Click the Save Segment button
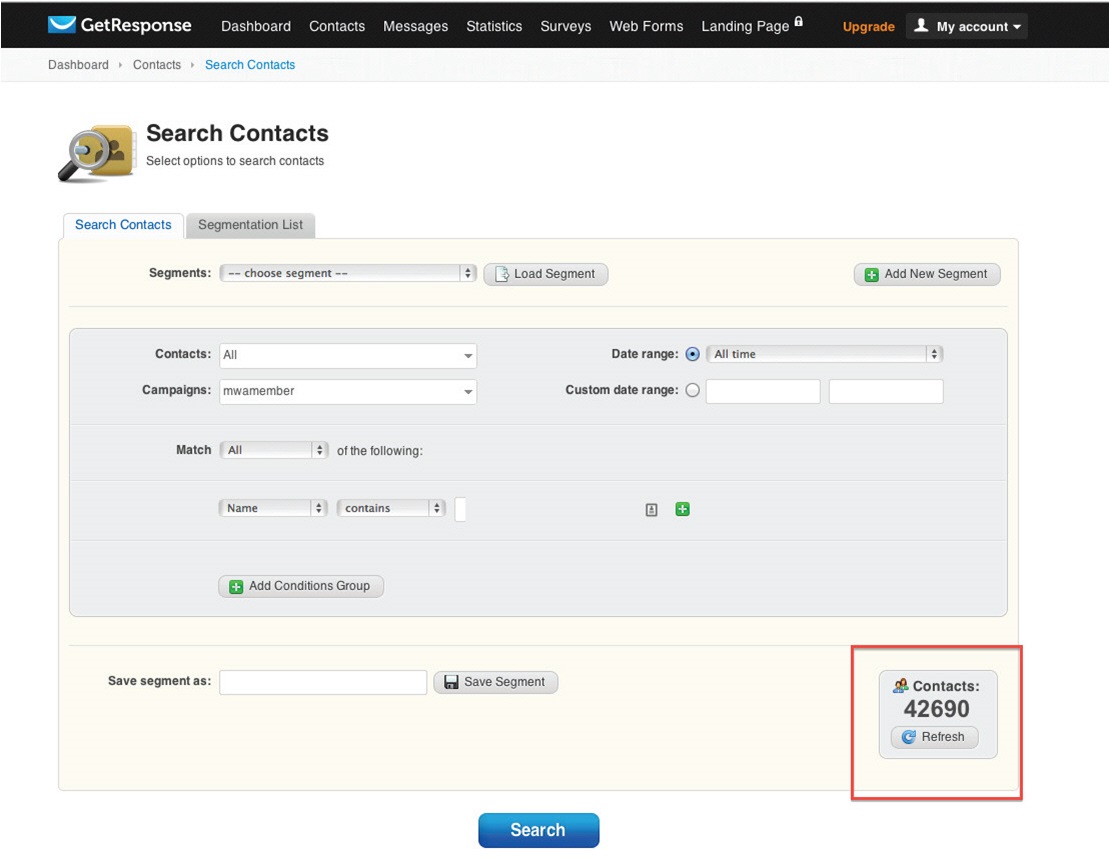This screenshot has height=864, width=1110. click(x=496, y=682)
